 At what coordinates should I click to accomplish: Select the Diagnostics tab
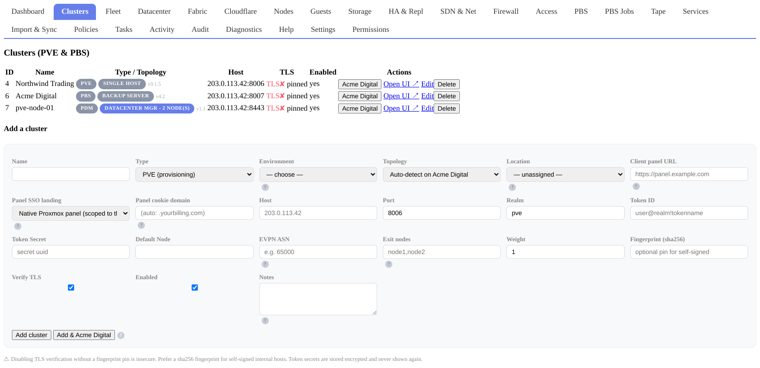244,30
